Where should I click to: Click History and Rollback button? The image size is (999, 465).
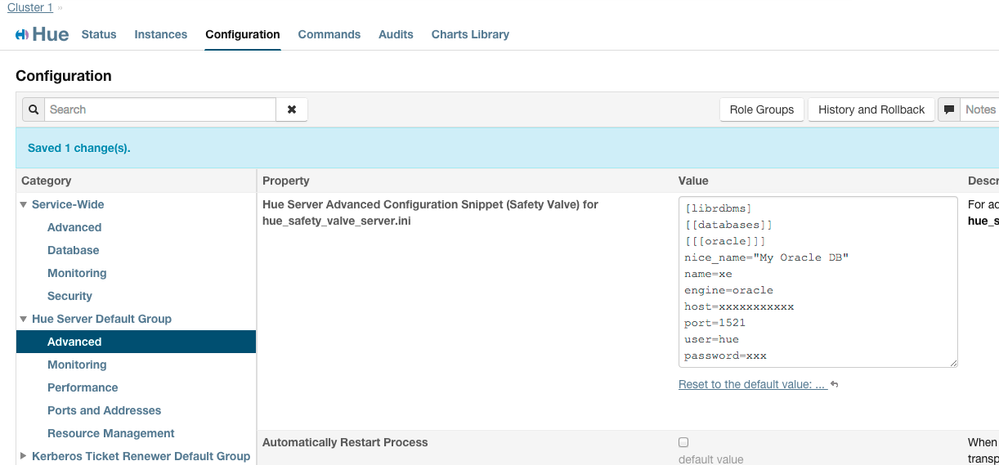(871, 110)
